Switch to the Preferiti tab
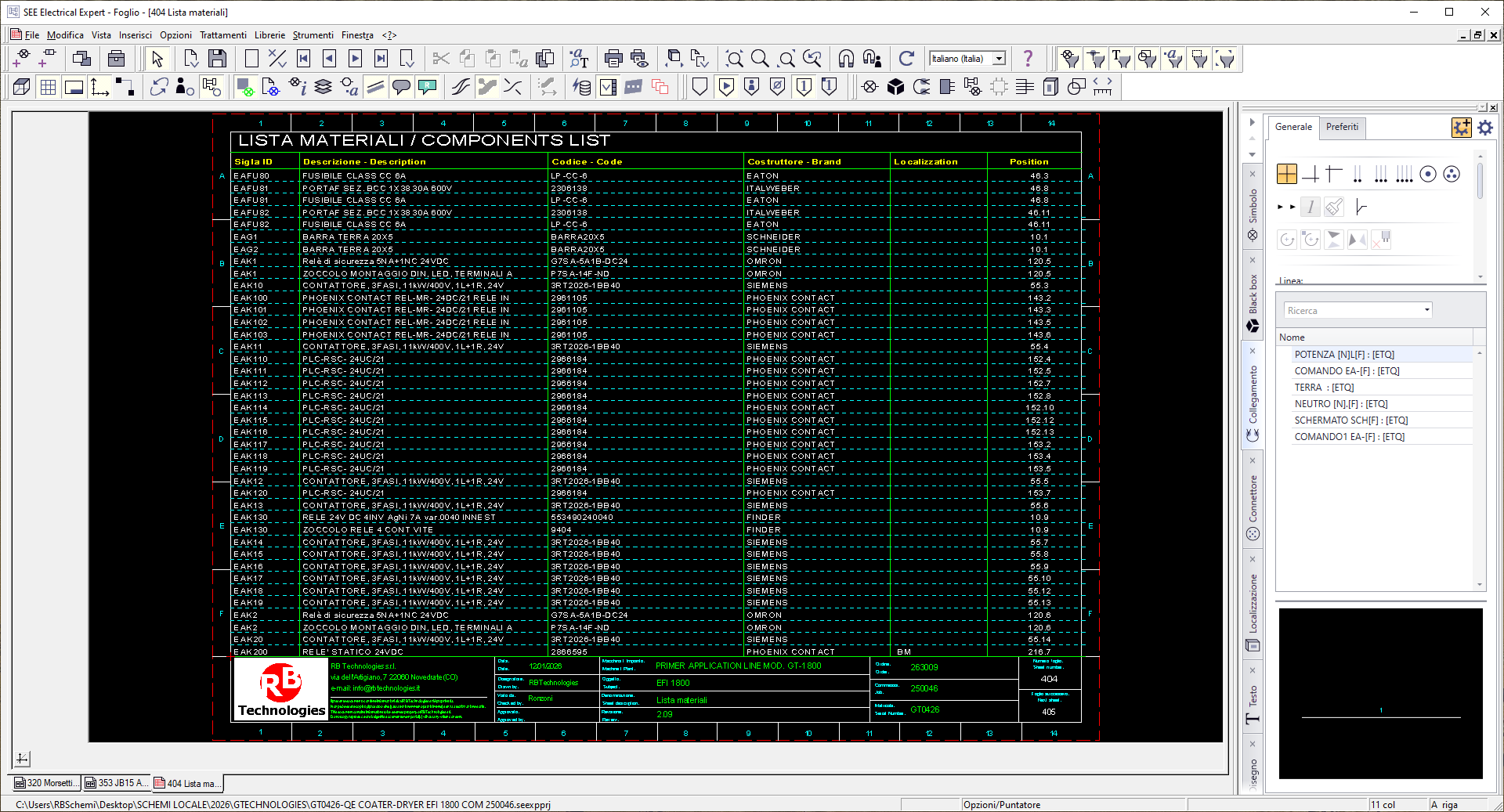Image resolution: width=1504 pixels, height=812 pixels. pyautogui.click(x=1342, y=127)
